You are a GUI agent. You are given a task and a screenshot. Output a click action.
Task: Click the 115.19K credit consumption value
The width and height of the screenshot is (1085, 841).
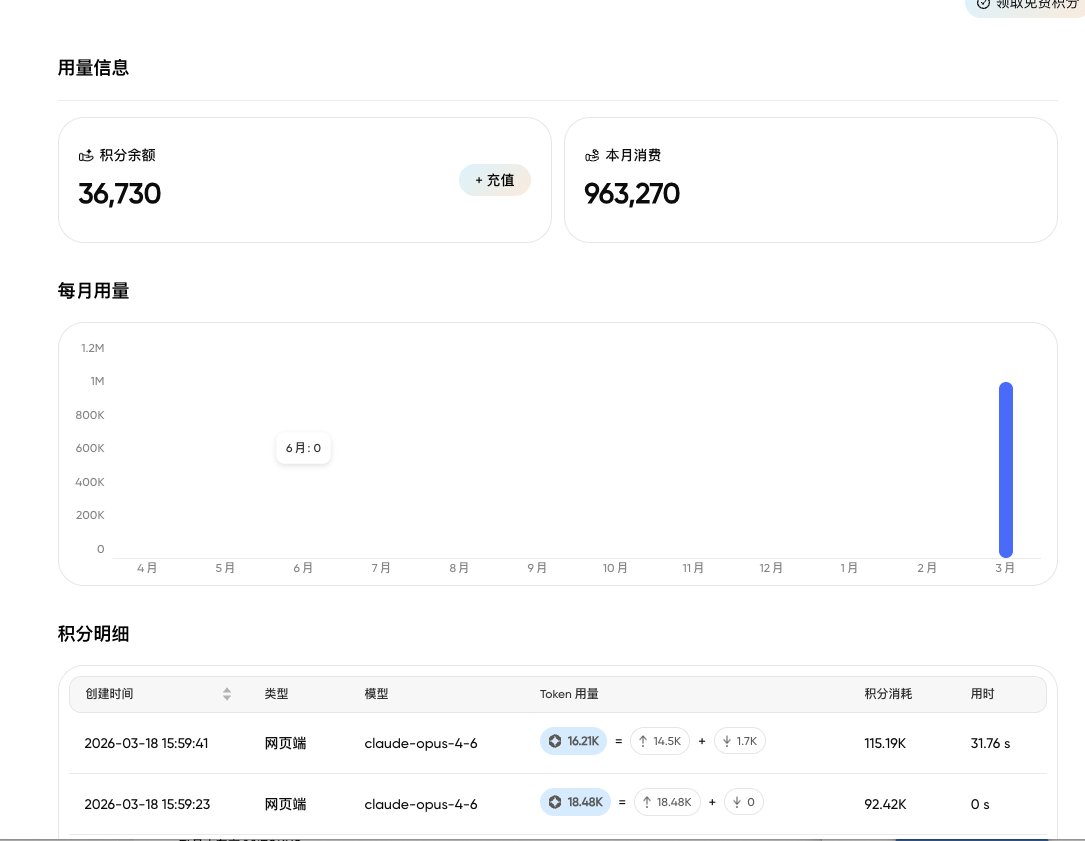pyautogui.click(x=885, y=743)
